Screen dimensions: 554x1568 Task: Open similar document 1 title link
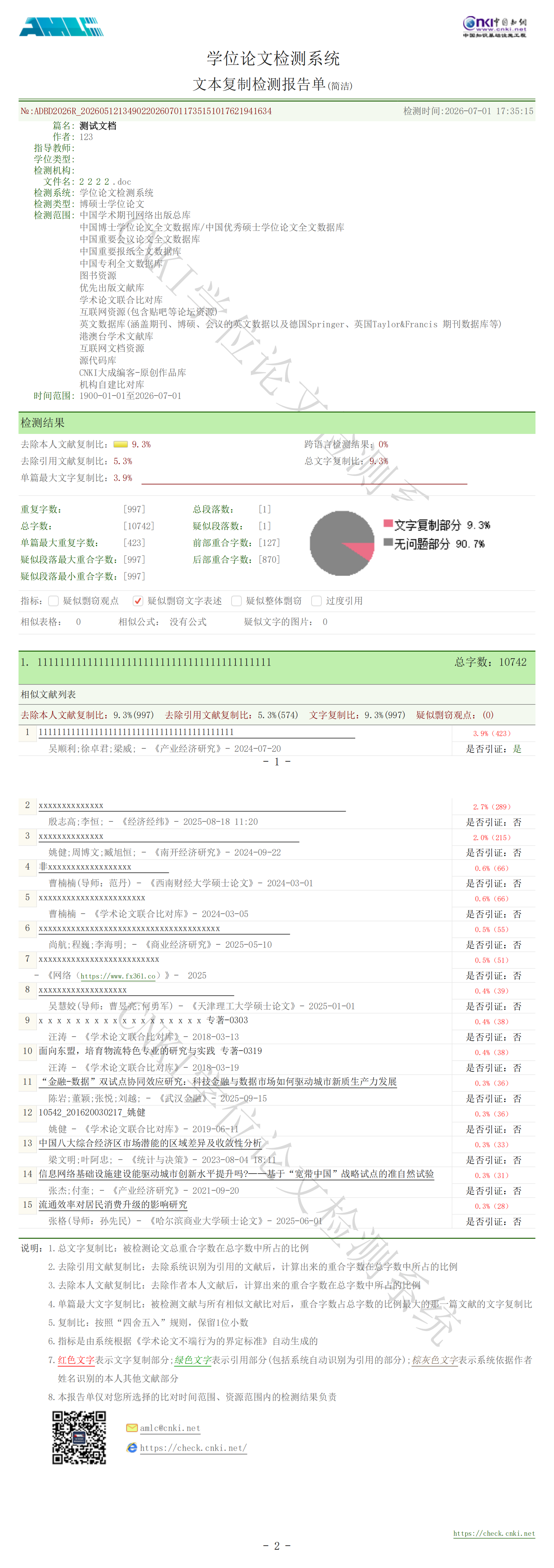click(136, 732)
